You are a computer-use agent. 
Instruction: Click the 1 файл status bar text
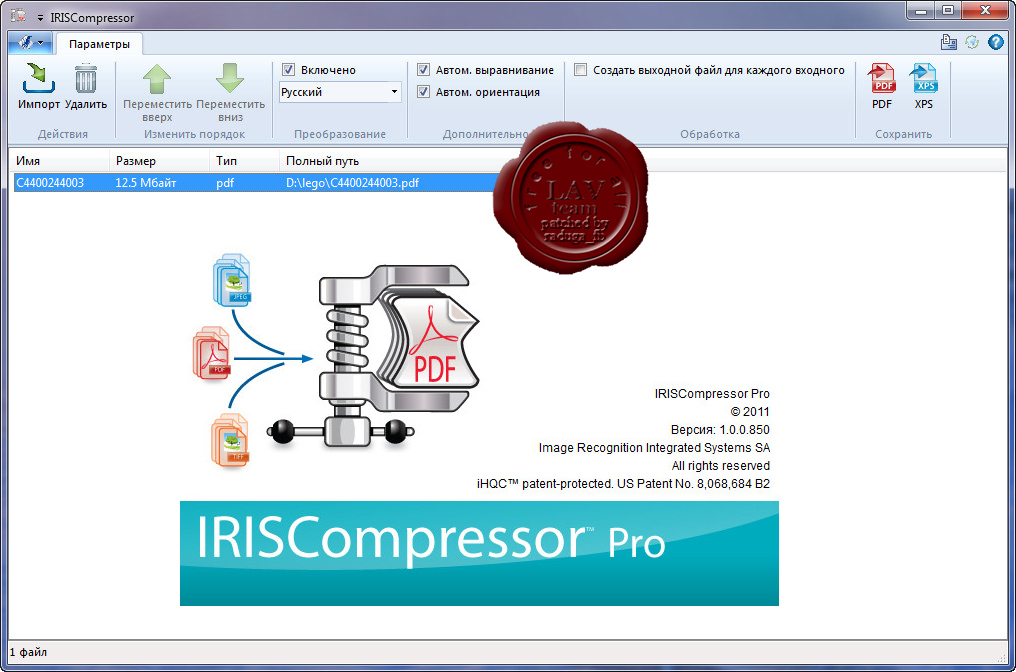(29, 652)
